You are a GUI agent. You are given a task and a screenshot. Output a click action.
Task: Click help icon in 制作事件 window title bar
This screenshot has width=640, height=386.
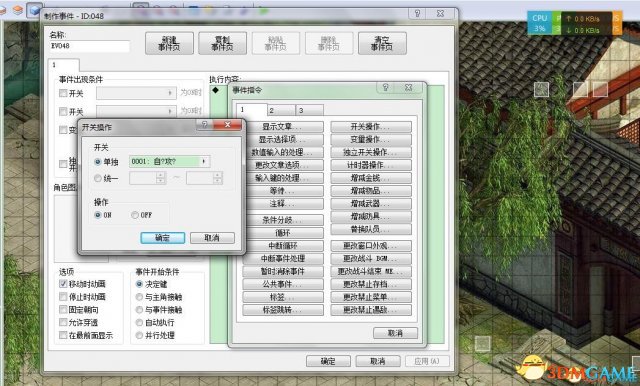click(417, 13)
